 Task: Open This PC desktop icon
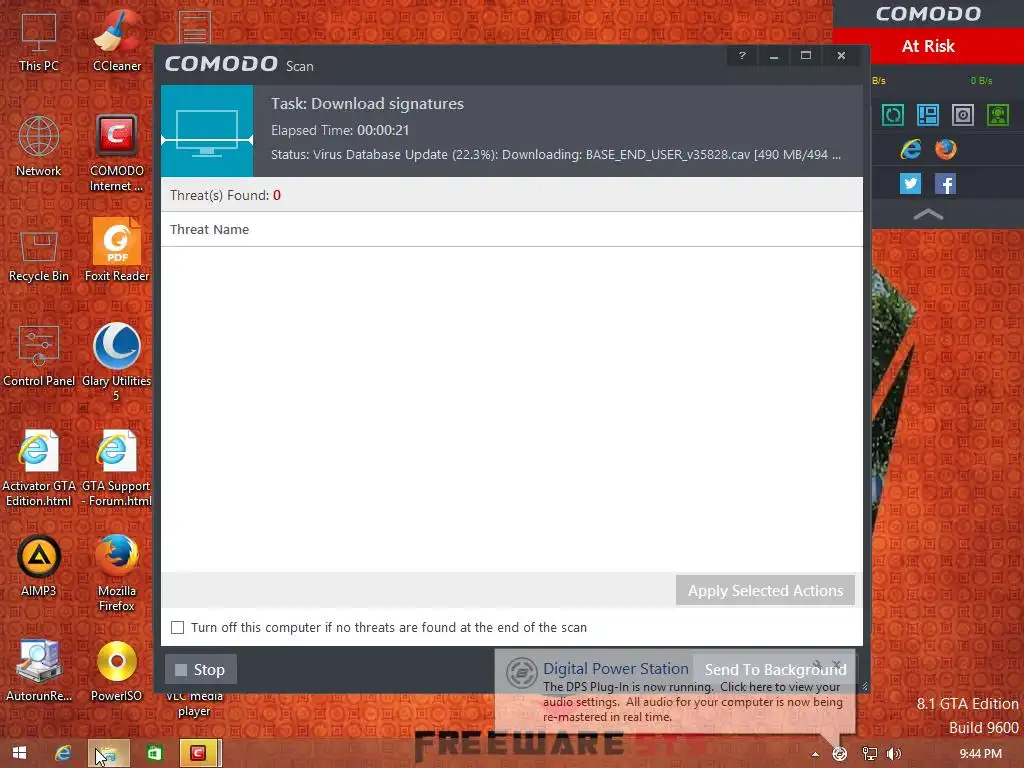click(39, 40)
